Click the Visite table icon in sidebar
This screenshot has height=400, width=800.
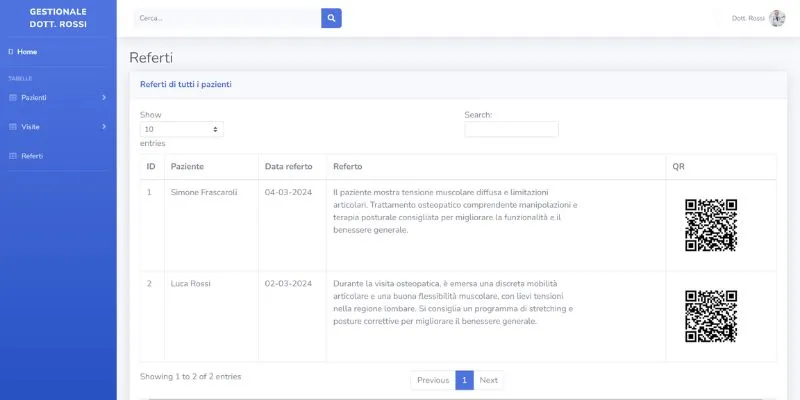pos(12,127)
